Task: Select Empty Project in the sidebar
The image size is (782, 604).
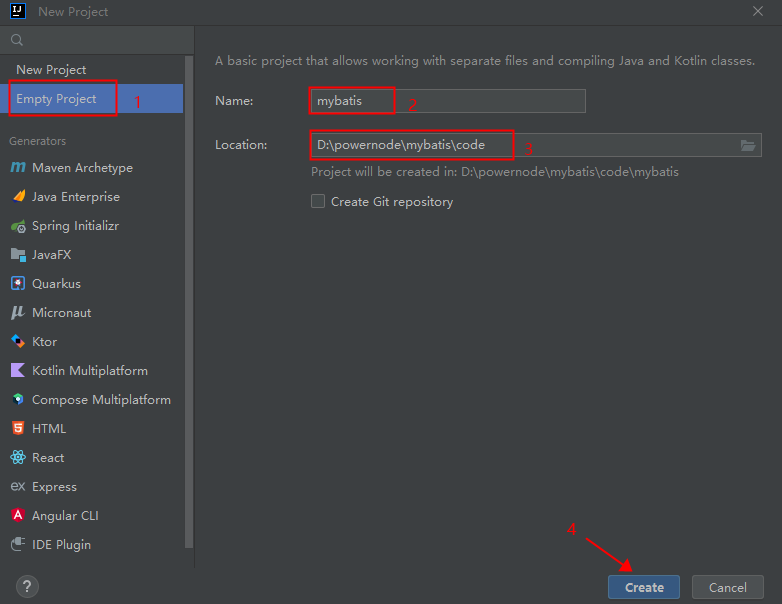Action: [56, 99]
